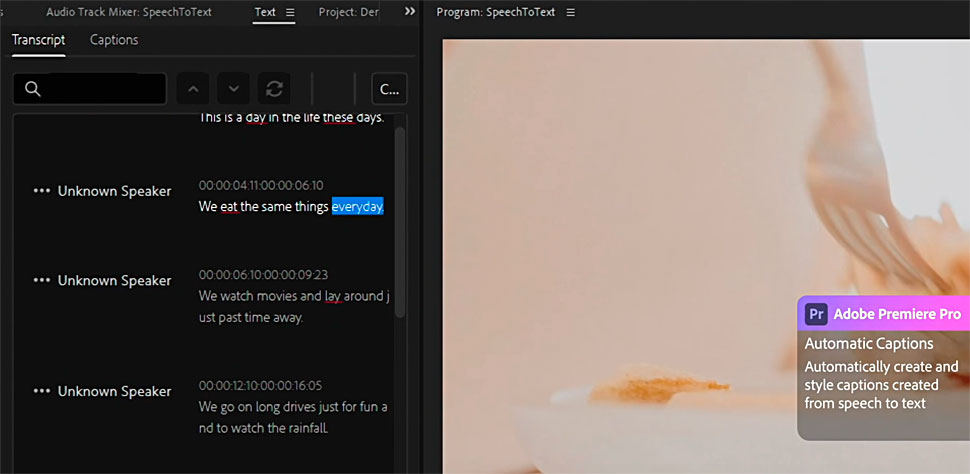Click the timecode 00:00:12:10:00:00:16:05
This screenshot has width=970, height=474.
click(260, 386)
